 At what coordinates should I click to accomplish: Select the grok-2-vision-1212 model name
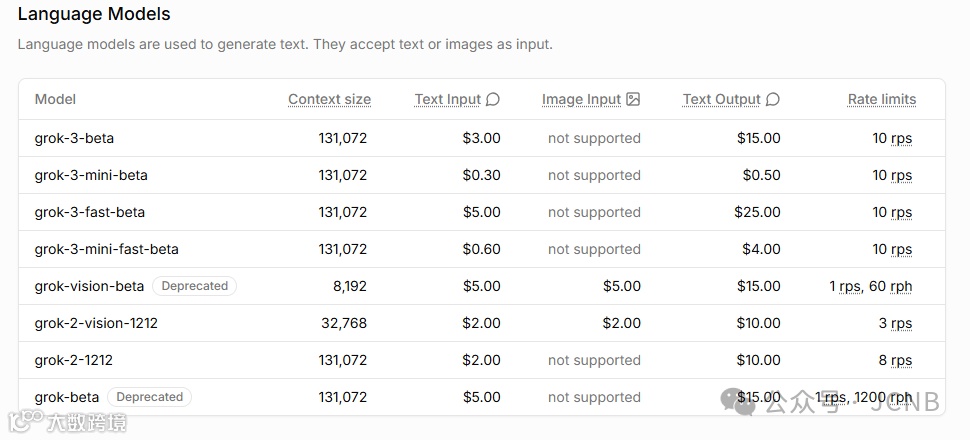point(96,323)
